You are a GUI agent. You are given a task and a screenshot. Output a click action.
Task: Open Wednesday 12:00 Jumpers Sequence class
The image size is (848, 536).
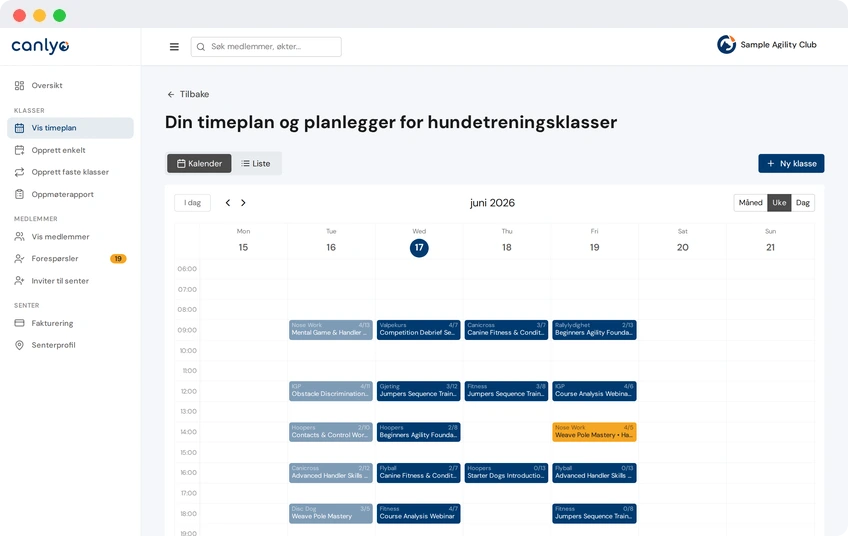pyautogui.click(x=419, y=391)
